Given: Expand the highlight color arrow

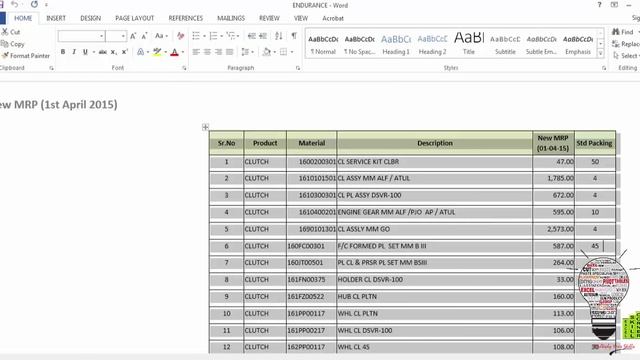Looking at the screenshot, I should click(x=165, y=52).
